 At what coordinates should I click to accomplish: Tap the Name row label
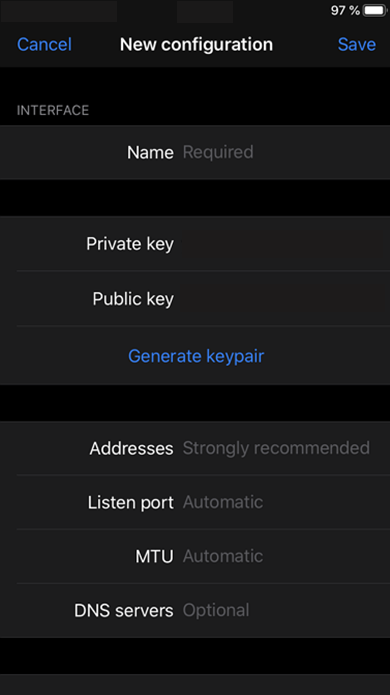coord(150,152)
